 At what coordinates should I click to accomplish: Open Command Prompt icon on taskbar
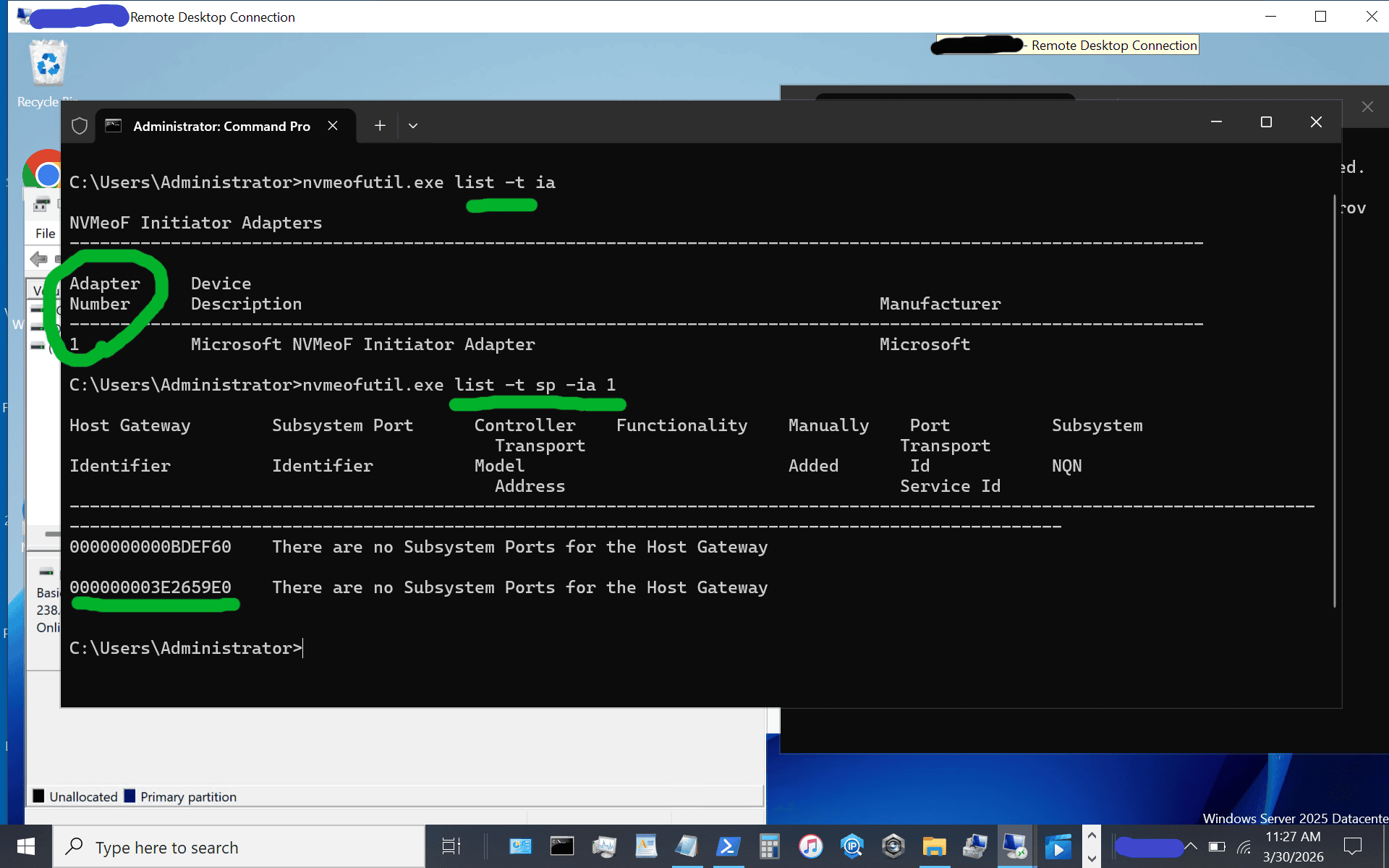point(562,846)
